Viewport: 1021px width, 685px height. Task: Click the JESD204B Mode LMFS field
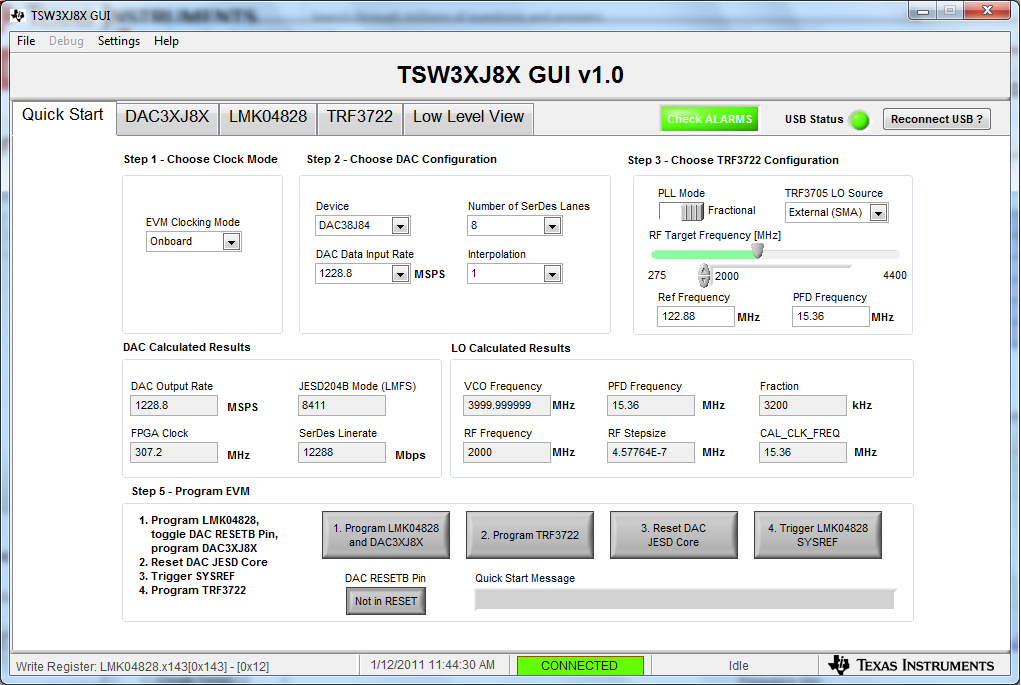click(342, 406)
